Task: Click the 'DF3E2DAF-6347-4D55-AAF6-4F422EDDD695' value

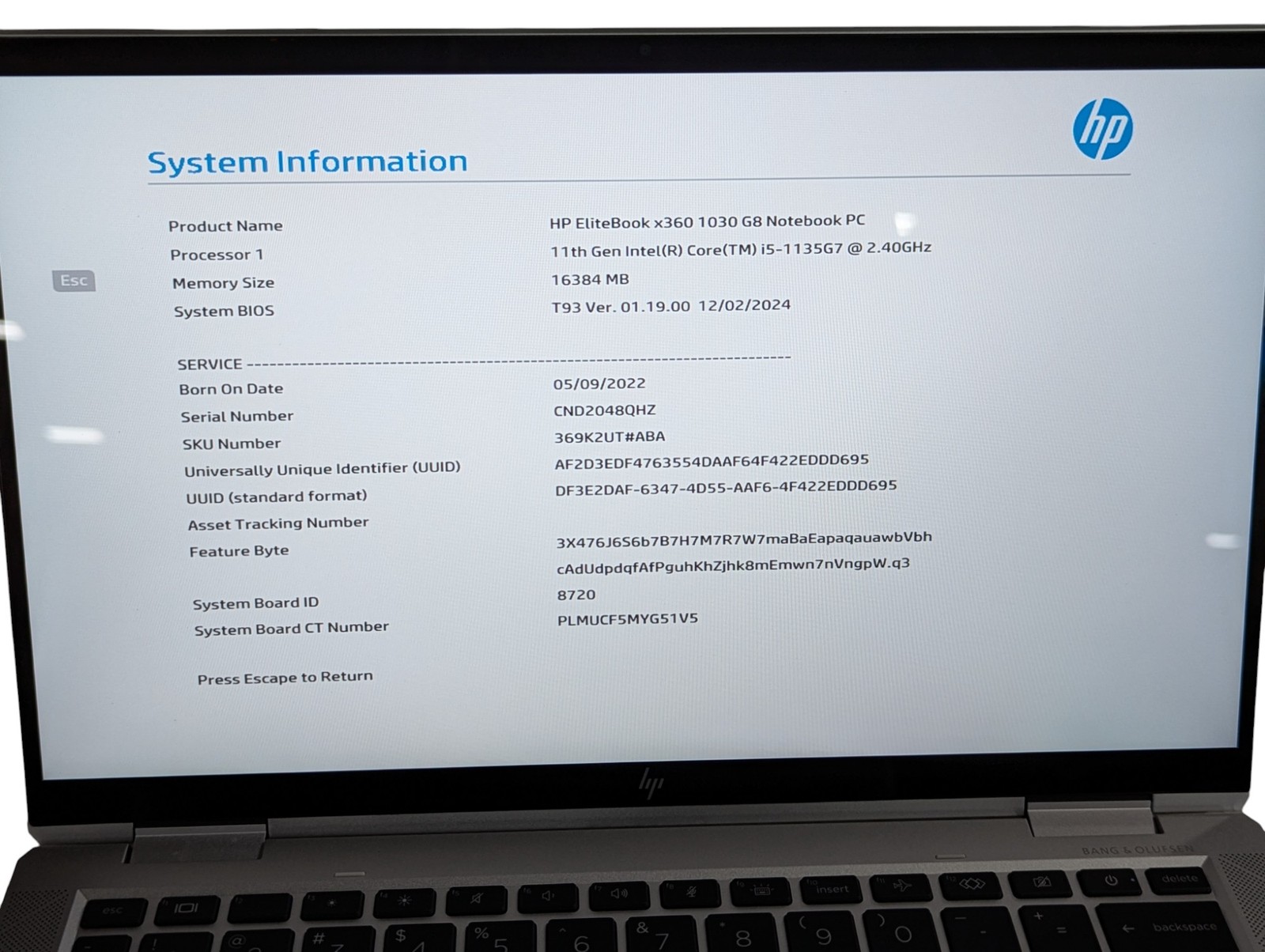Action: tap(726, 488)
